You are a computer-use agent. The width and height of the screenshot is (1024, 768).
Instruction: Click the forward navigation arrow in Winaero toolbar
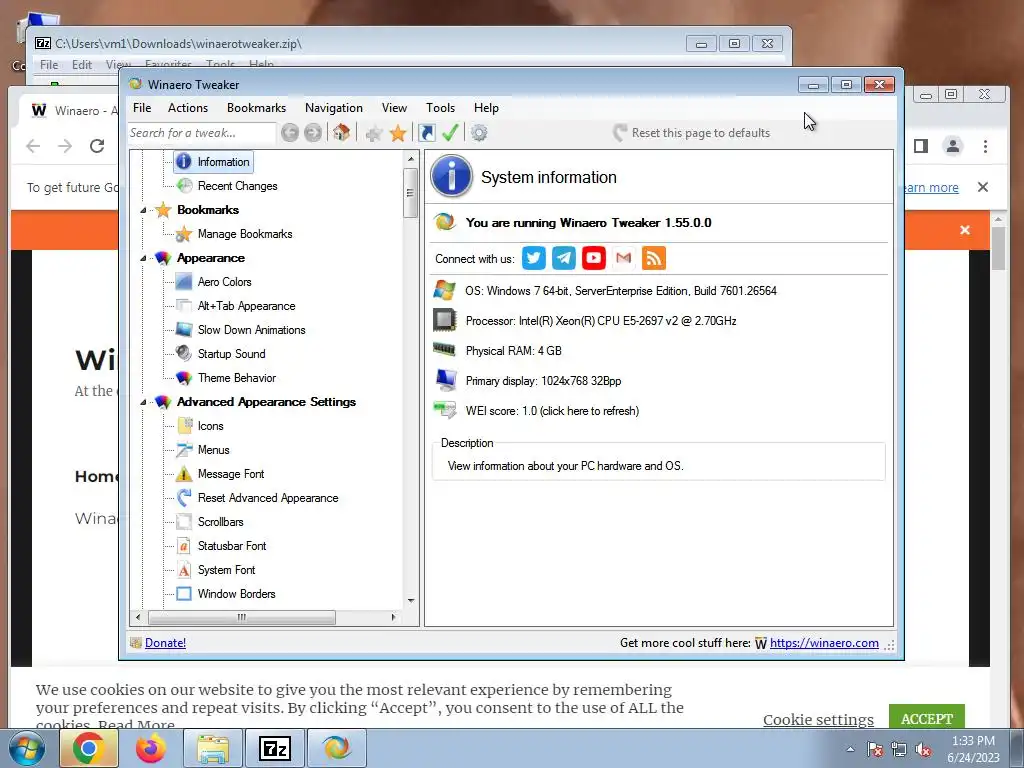(x=313, y=133)
